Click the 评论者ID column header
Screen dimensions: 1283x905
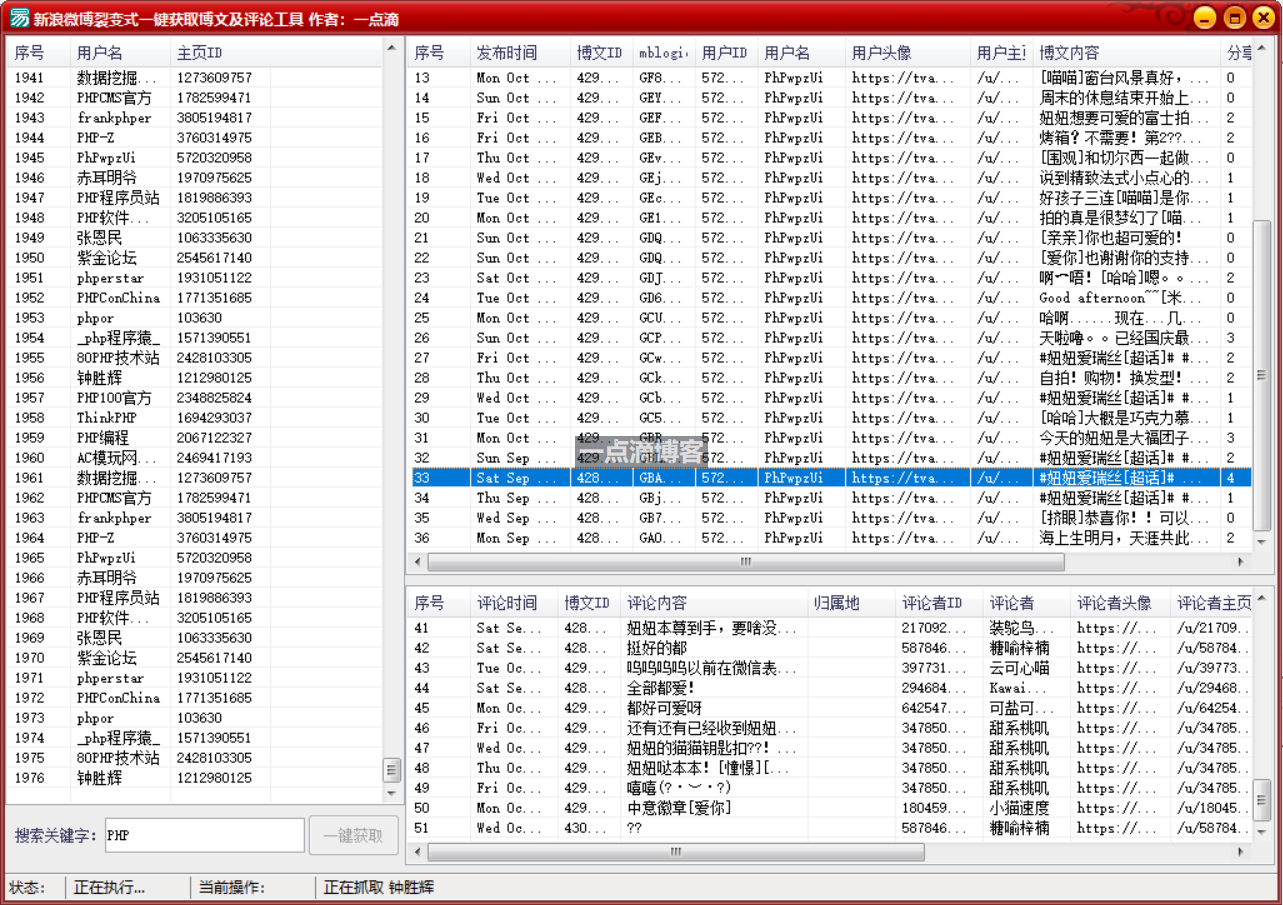point(939,603)
